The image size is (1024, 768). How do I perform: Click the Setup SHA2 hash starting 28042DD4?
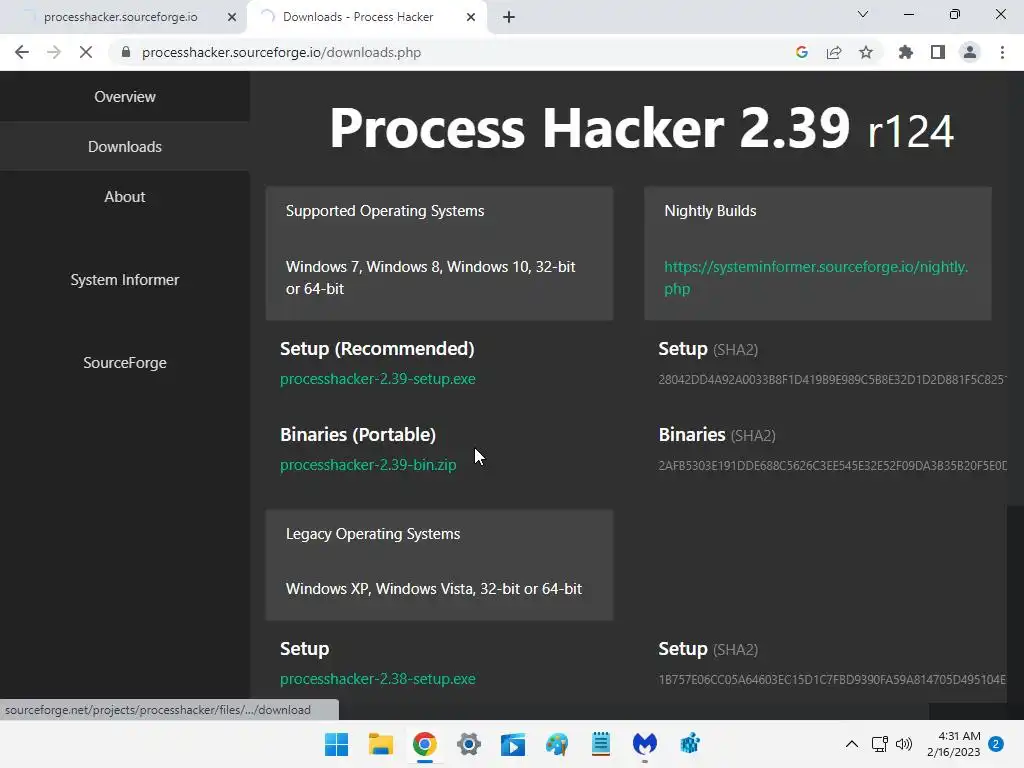click(833, 379)
